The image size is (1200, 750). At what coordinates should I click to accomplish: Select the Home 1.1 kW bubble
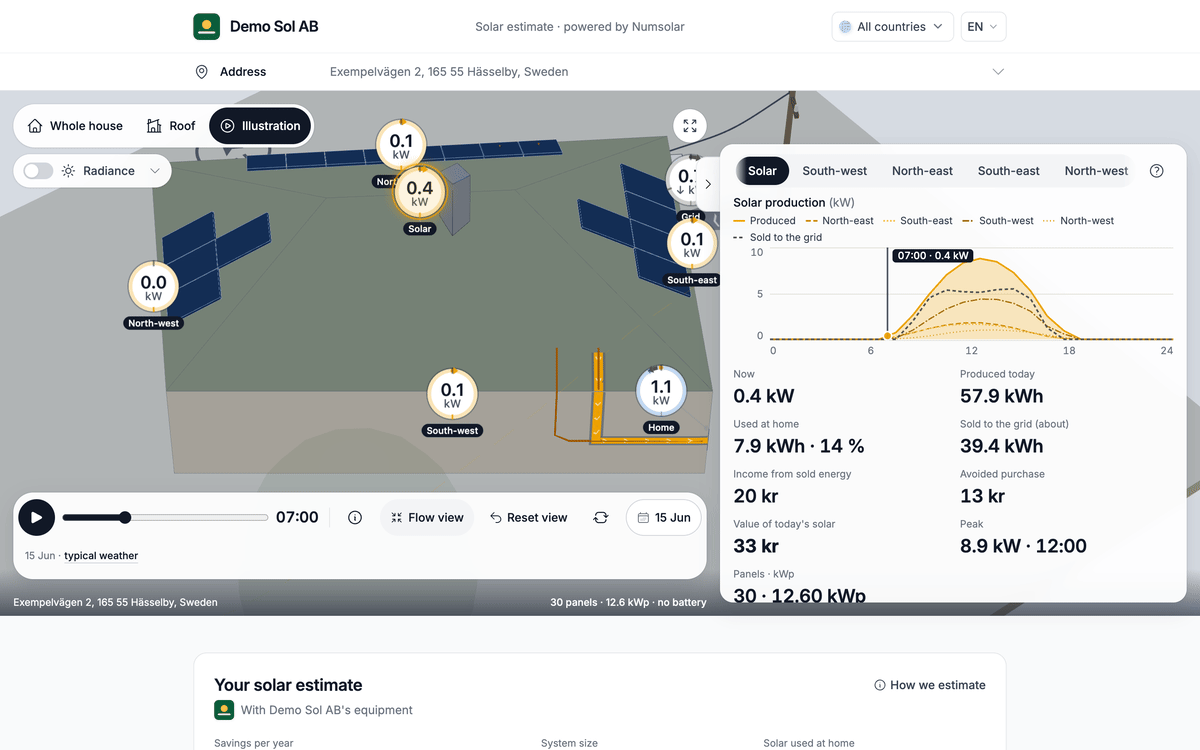click(661, 392)
